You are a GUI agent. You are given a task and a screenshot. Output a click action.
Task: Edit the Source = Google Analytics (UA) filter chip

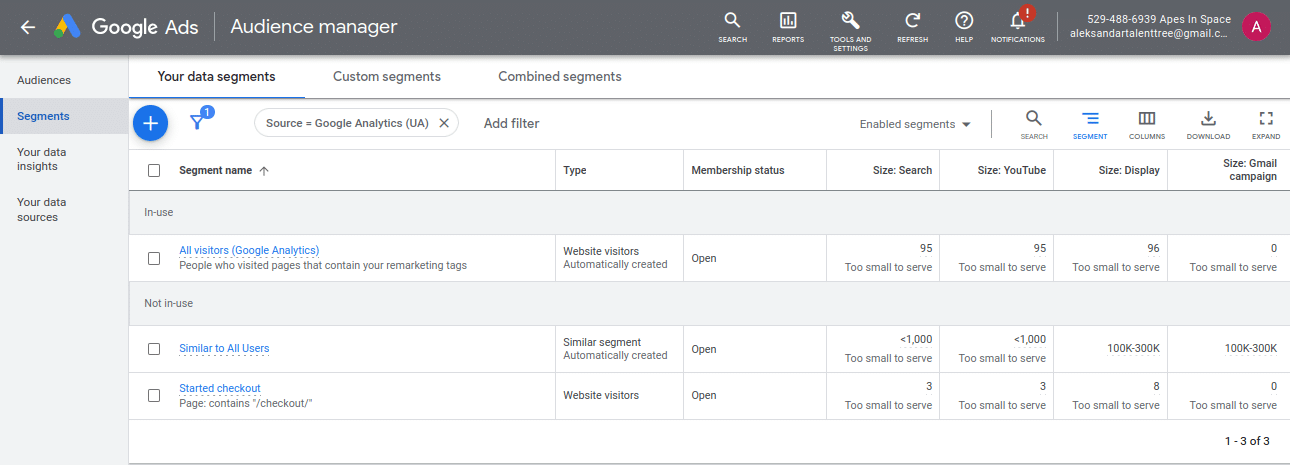[346, 123]
